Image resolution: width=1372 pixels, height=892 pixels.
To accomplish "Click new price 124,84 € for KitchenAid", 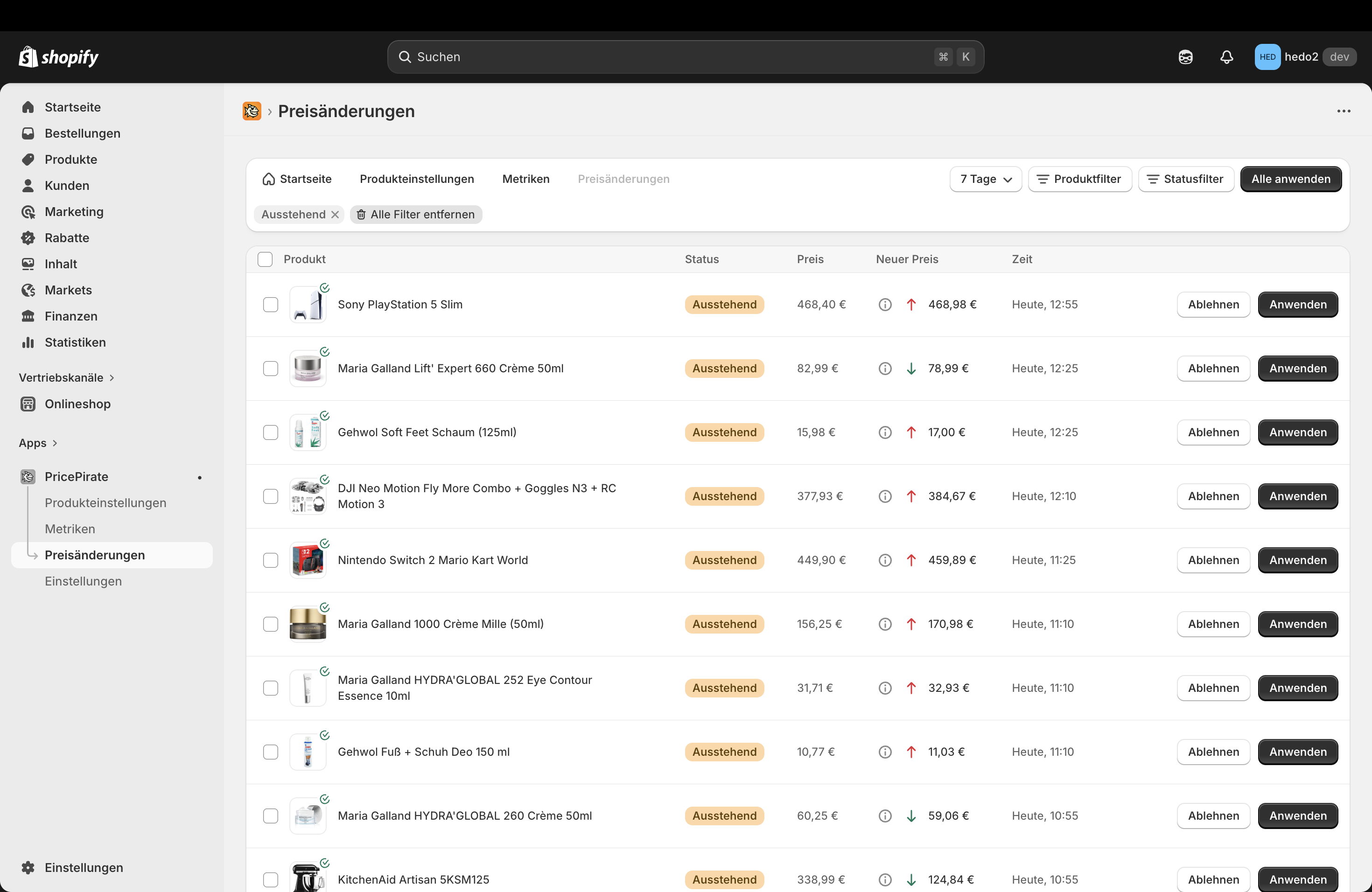I will (950, 879).
